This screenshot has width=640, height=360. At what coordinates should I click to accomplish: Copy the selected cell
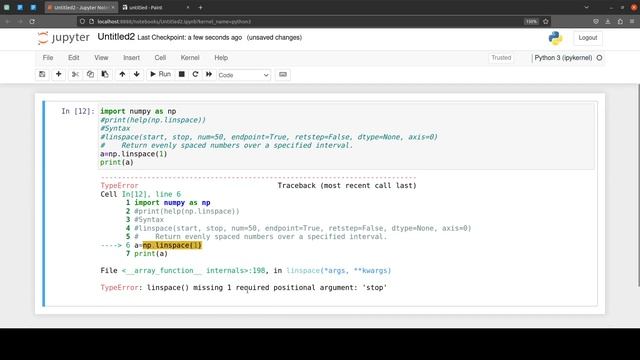tap(90, 74)
